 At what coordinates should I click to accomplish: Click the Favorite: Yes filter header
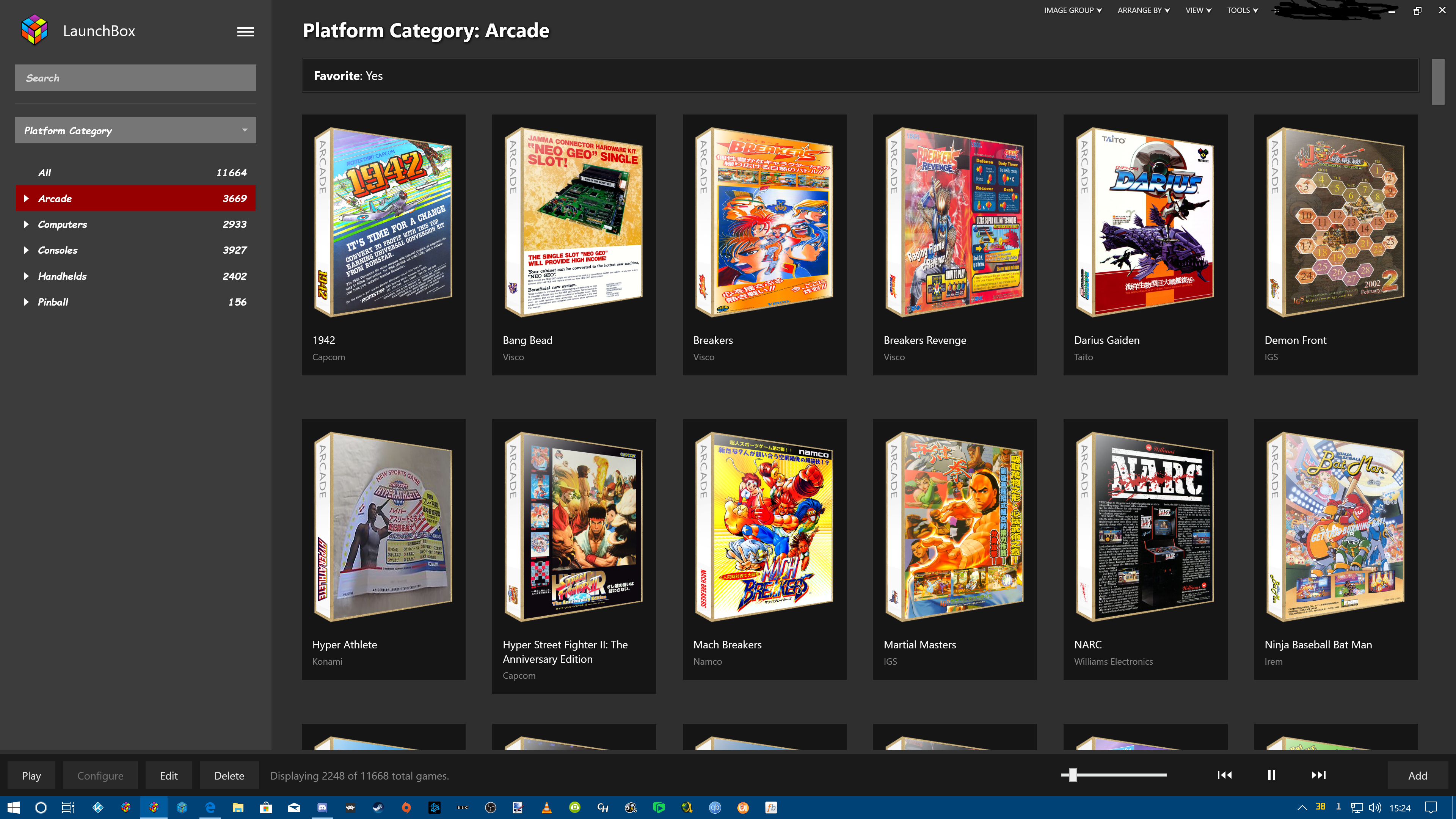860,76
